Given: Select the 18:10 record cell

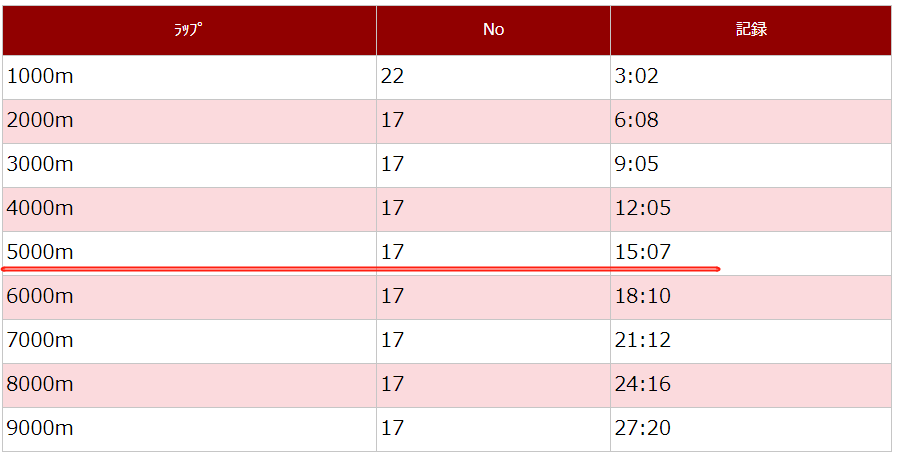Looking at the screenshot, I should tap(643, 297).
